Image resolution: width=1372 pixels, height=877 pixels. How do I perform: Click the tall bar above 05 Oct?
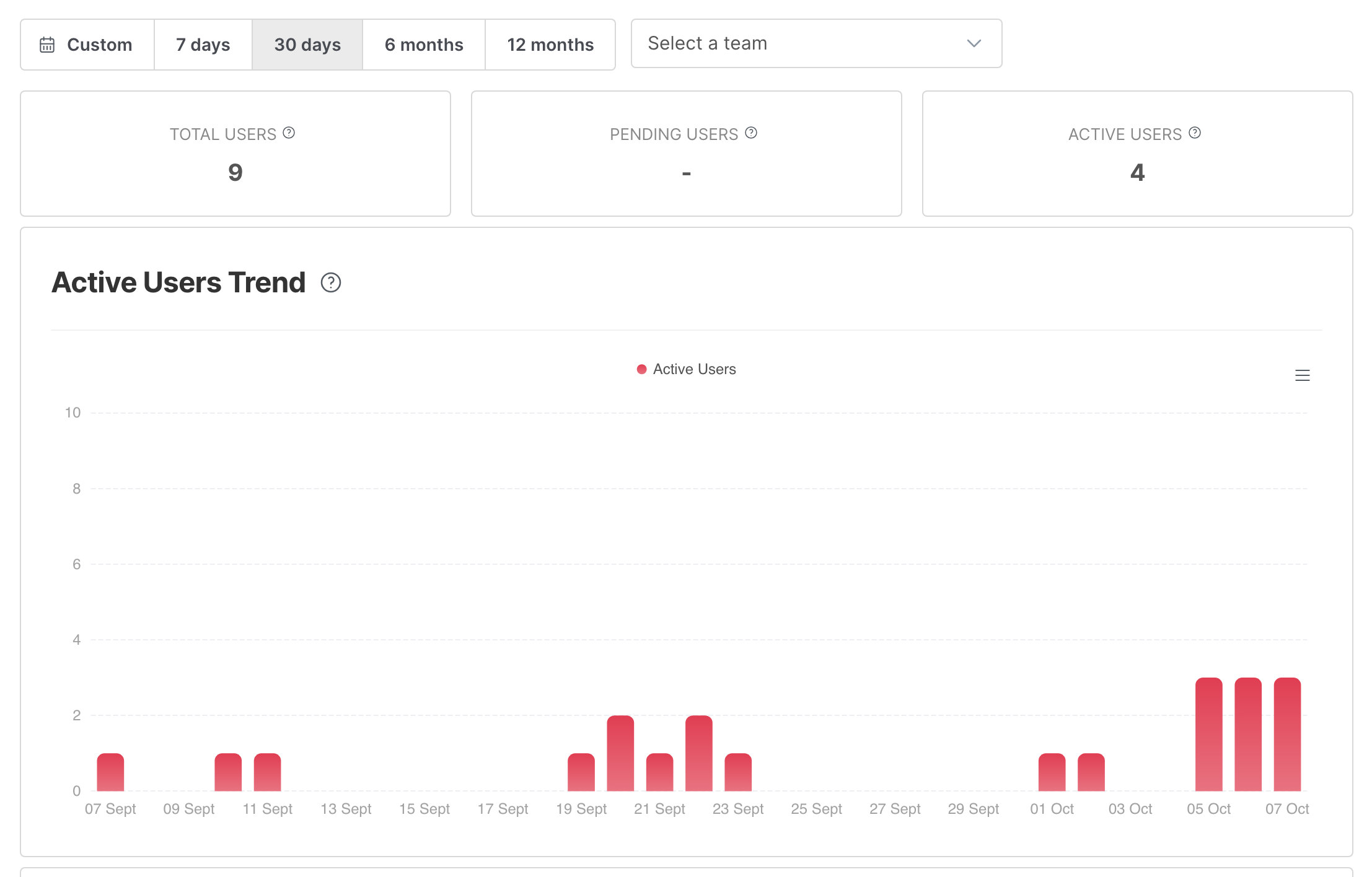pos(1209,735)
